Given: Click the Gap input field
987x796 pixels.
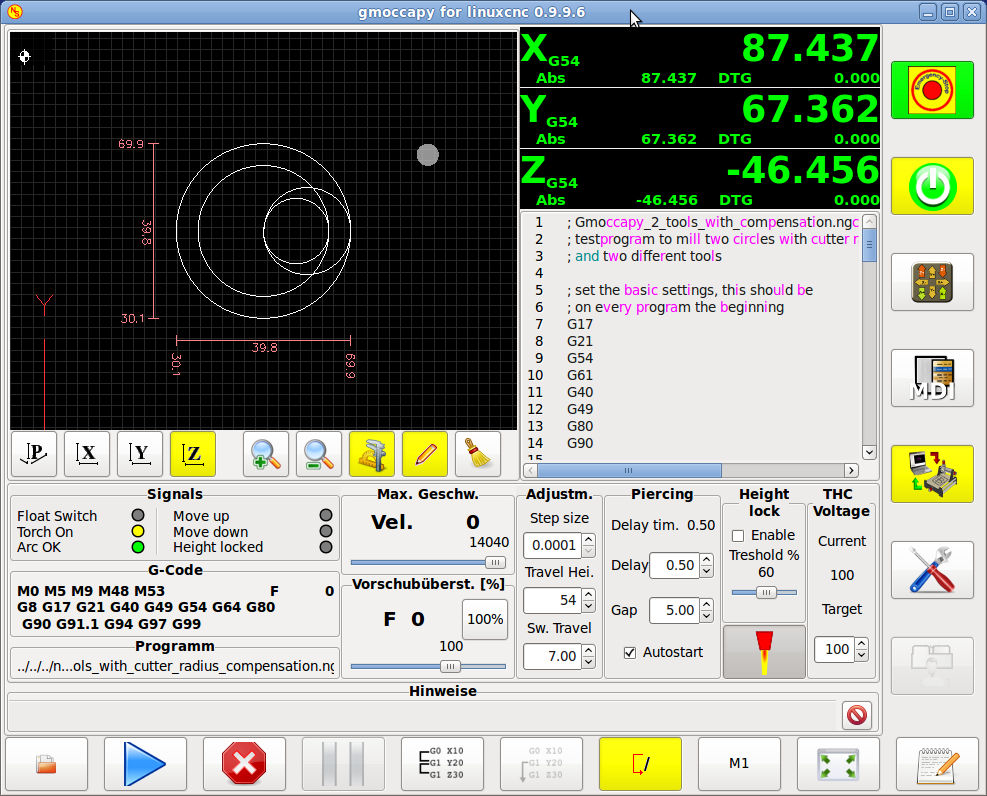Looking at the screenshot, I should (x=674, y=610).
